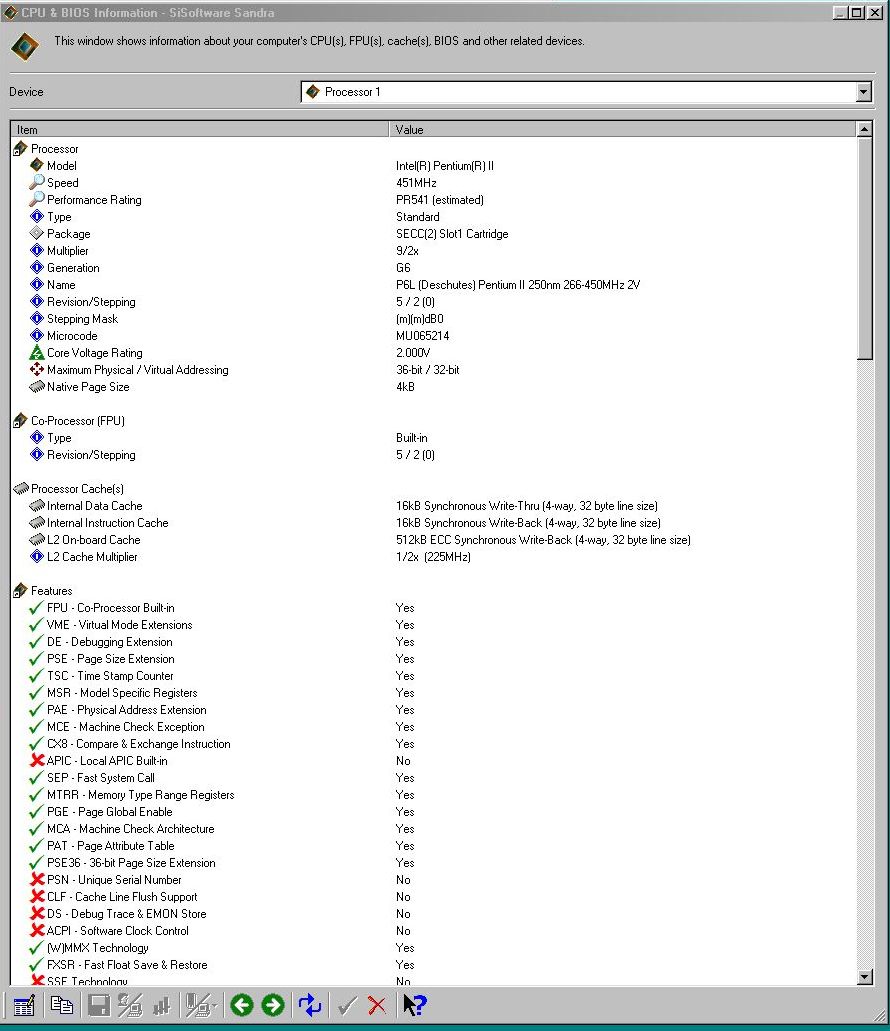Click the info icon beside Multiplier

(37, 251)
